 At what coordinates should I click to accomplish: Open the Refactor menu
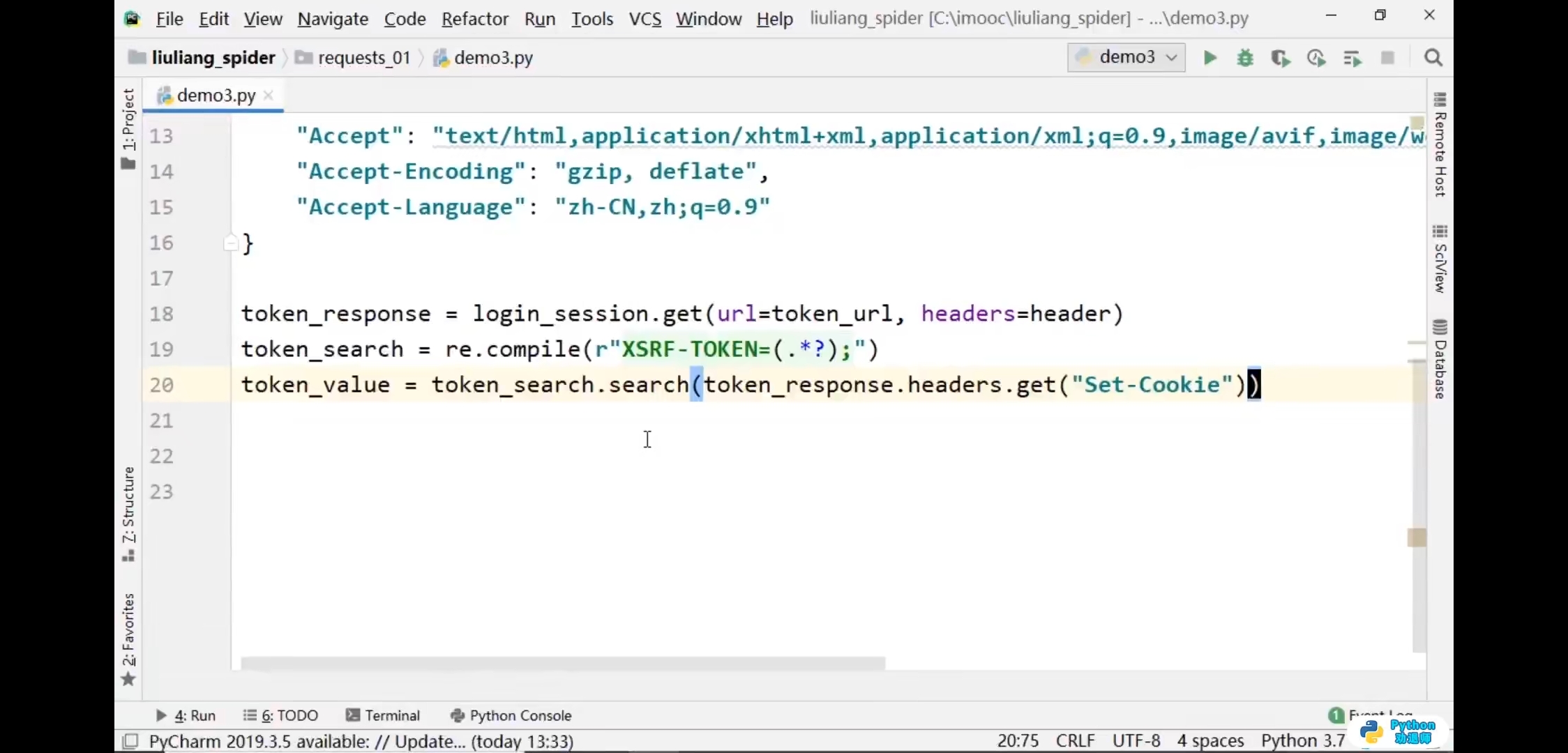click(474, 19)
